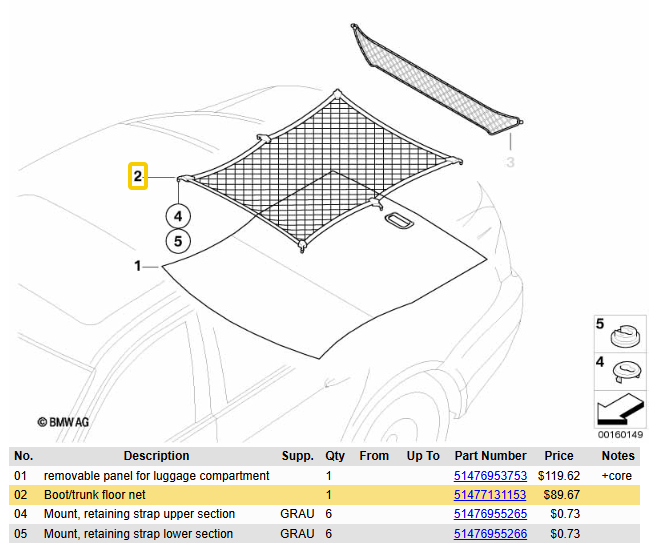Click the floor net drawing in diagram
656x554 pixels.
pos(320,171)
